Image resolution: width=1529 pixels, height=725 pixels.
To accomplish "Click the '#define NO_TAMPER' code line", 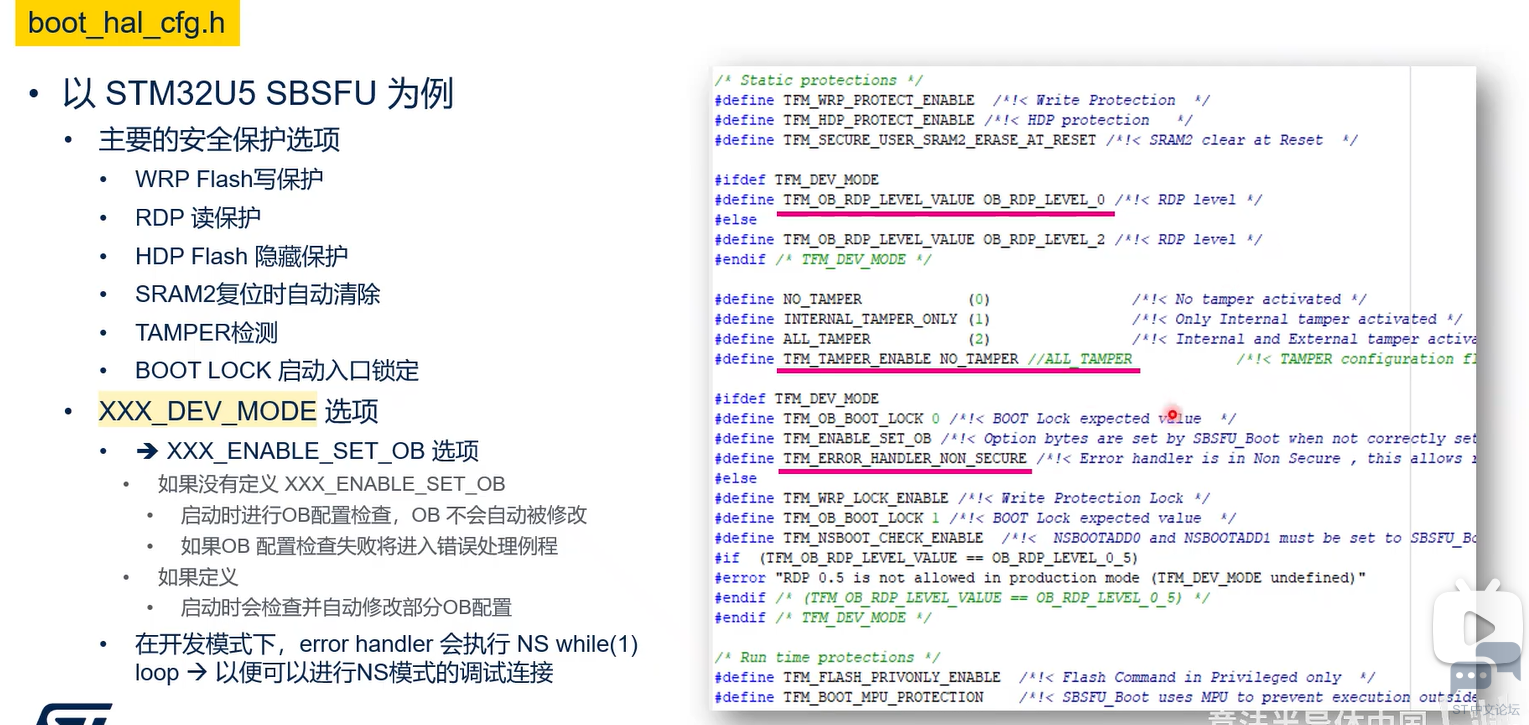I will (x=1041, y=299).
